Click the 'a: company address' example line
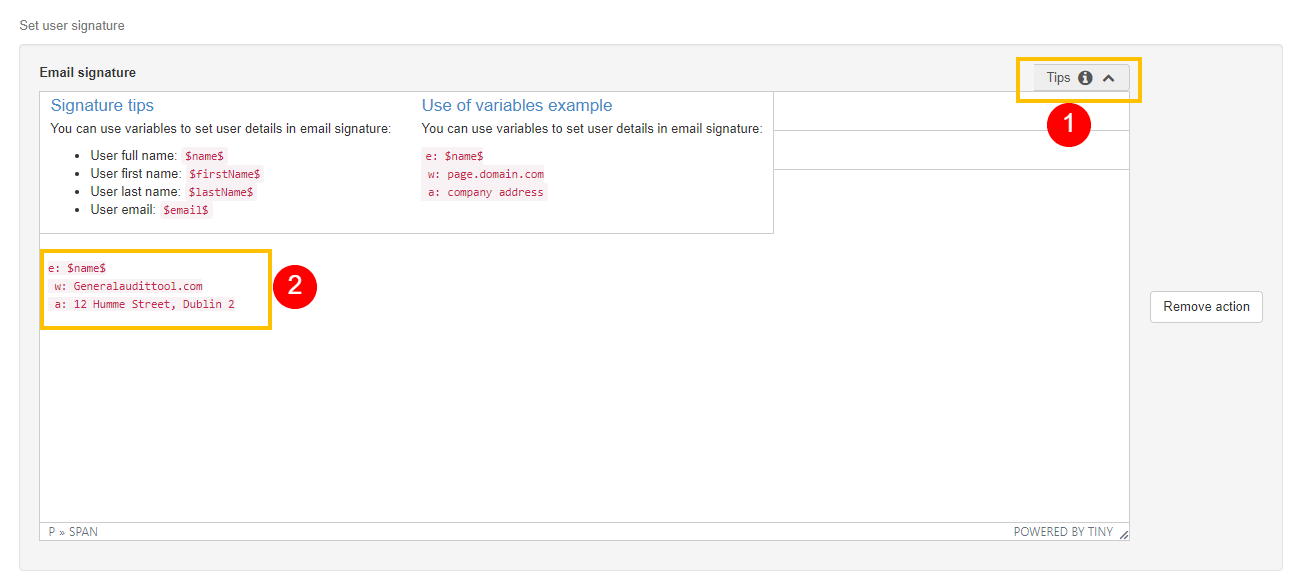The width and height of the screenshot is (1289, 587). (x=485, y=192)
